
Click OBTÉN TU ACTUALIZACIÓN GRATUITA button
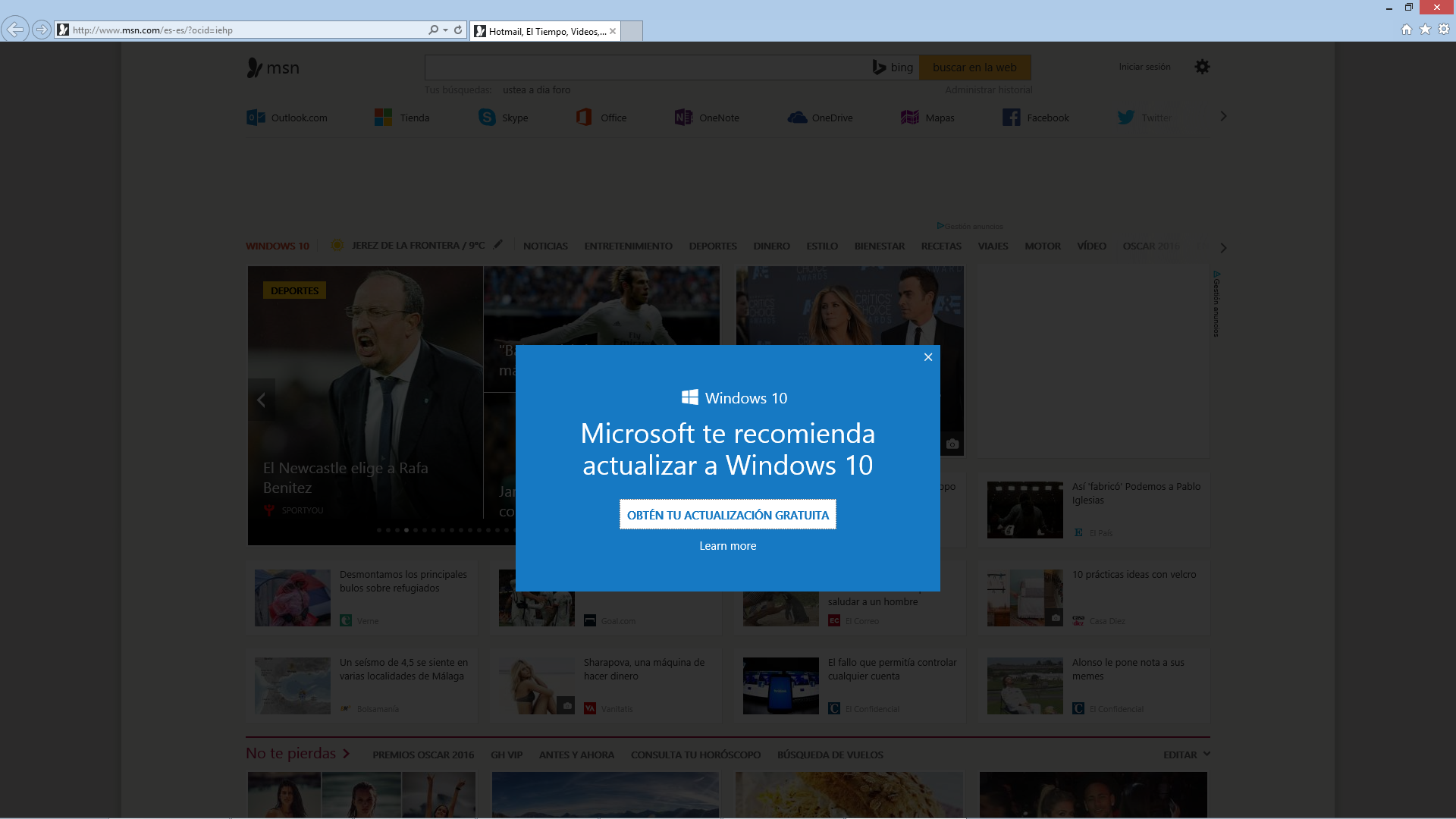[728, 514]
